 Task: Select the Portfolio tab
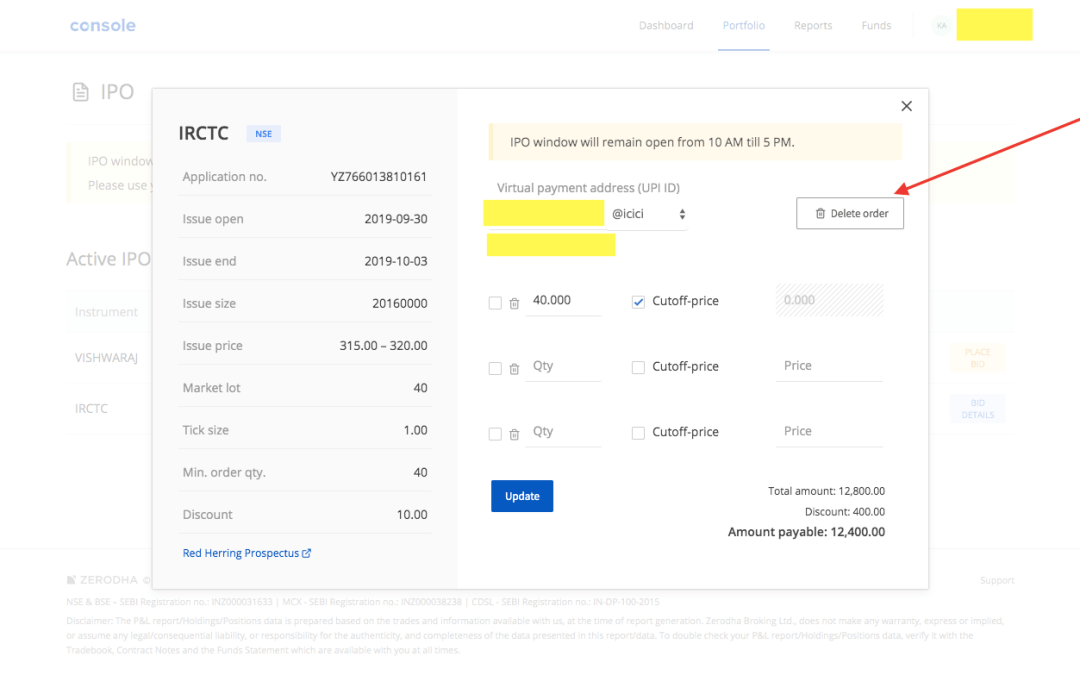[743, 25]
